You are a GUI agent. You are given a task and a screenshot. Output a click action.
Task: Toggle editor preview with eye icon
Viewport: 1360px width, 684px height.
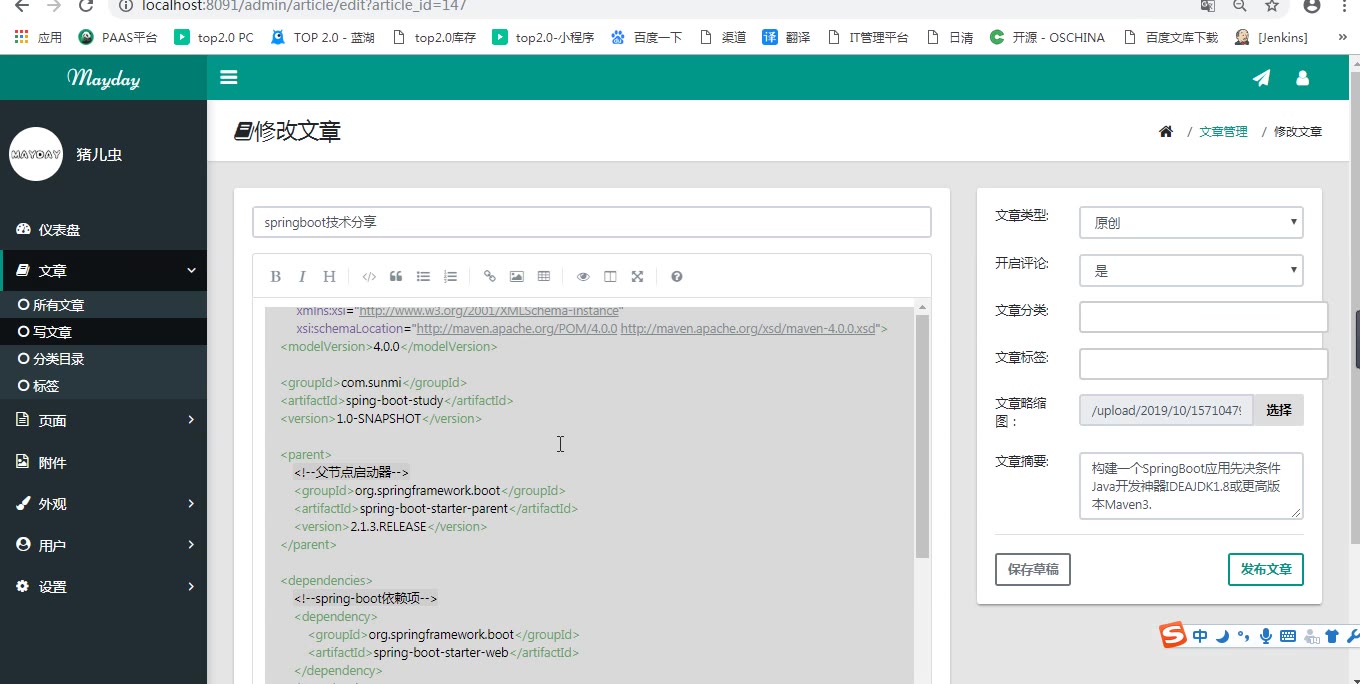pyautogui.click(x=583, y=277)
